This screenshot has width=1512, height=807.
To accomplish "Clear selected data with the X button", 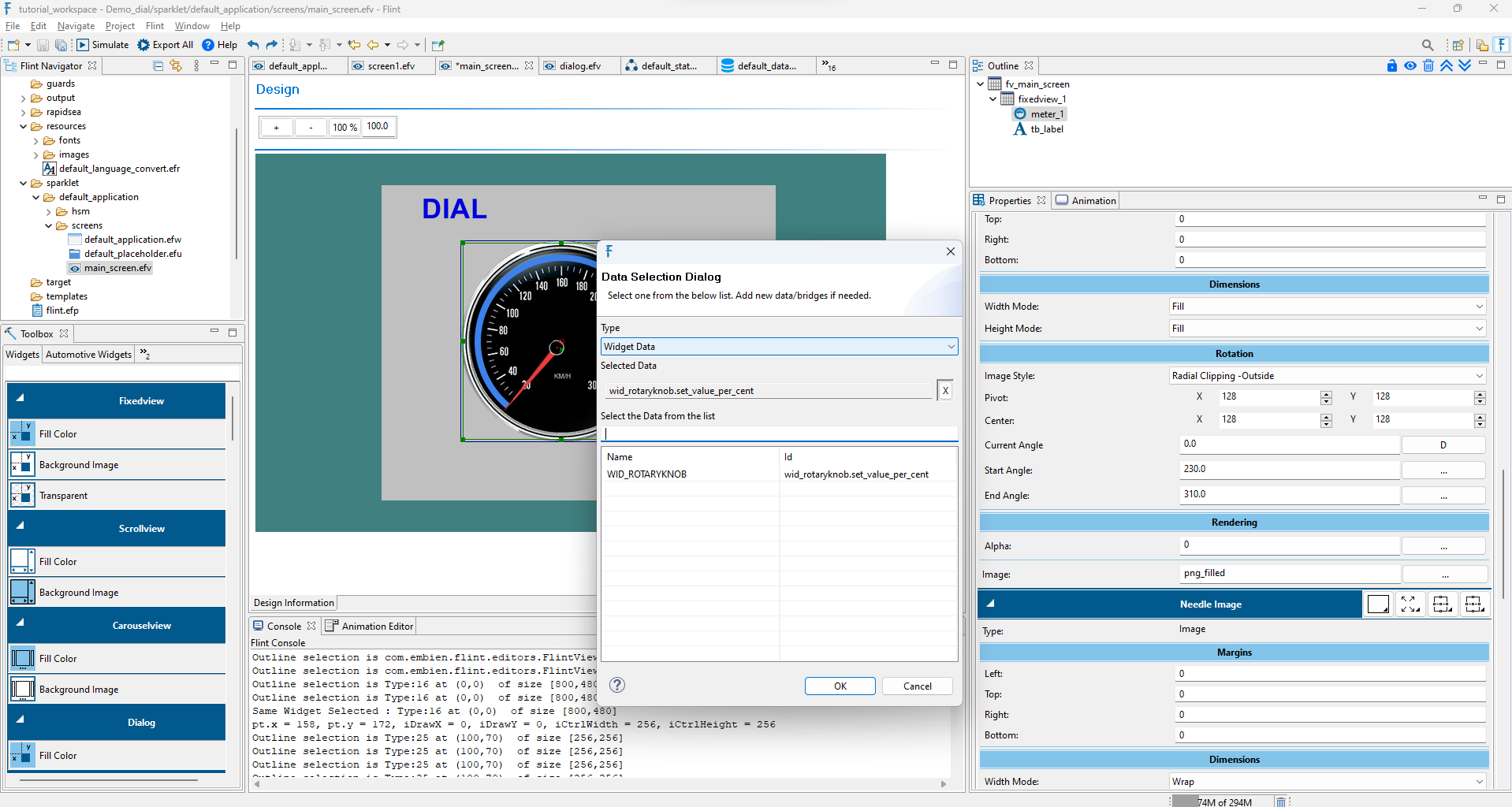I will (x=945, y=390).
